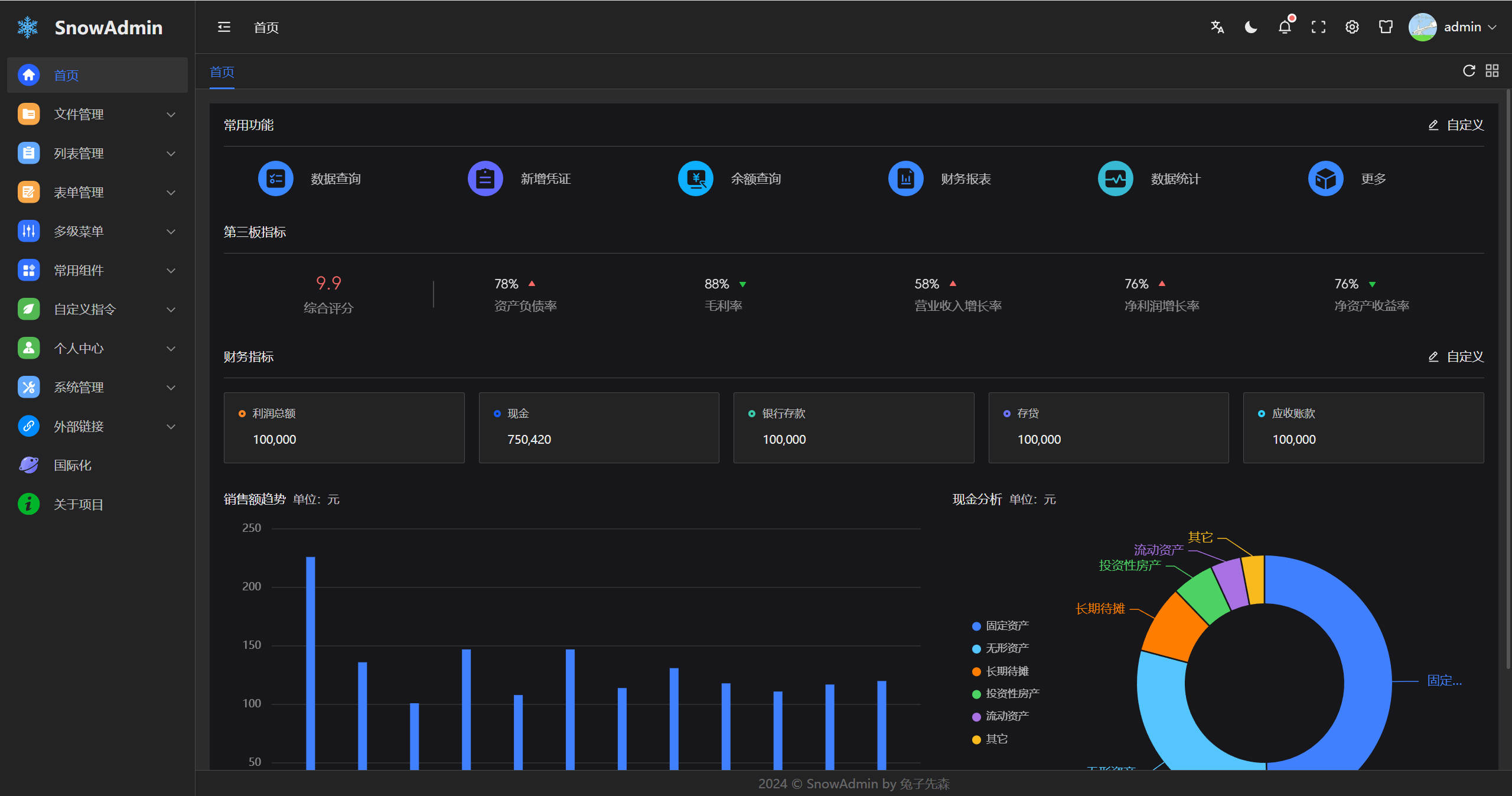Screen dimensions: 1512x796
Task: Select the 银行存款 indicator card
Action: pos(854,428)
